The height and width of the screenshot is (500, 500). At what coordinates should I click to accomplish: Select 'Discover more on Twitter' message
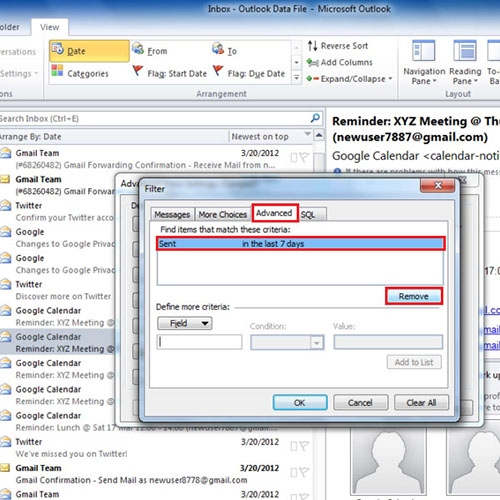[58, 290]
